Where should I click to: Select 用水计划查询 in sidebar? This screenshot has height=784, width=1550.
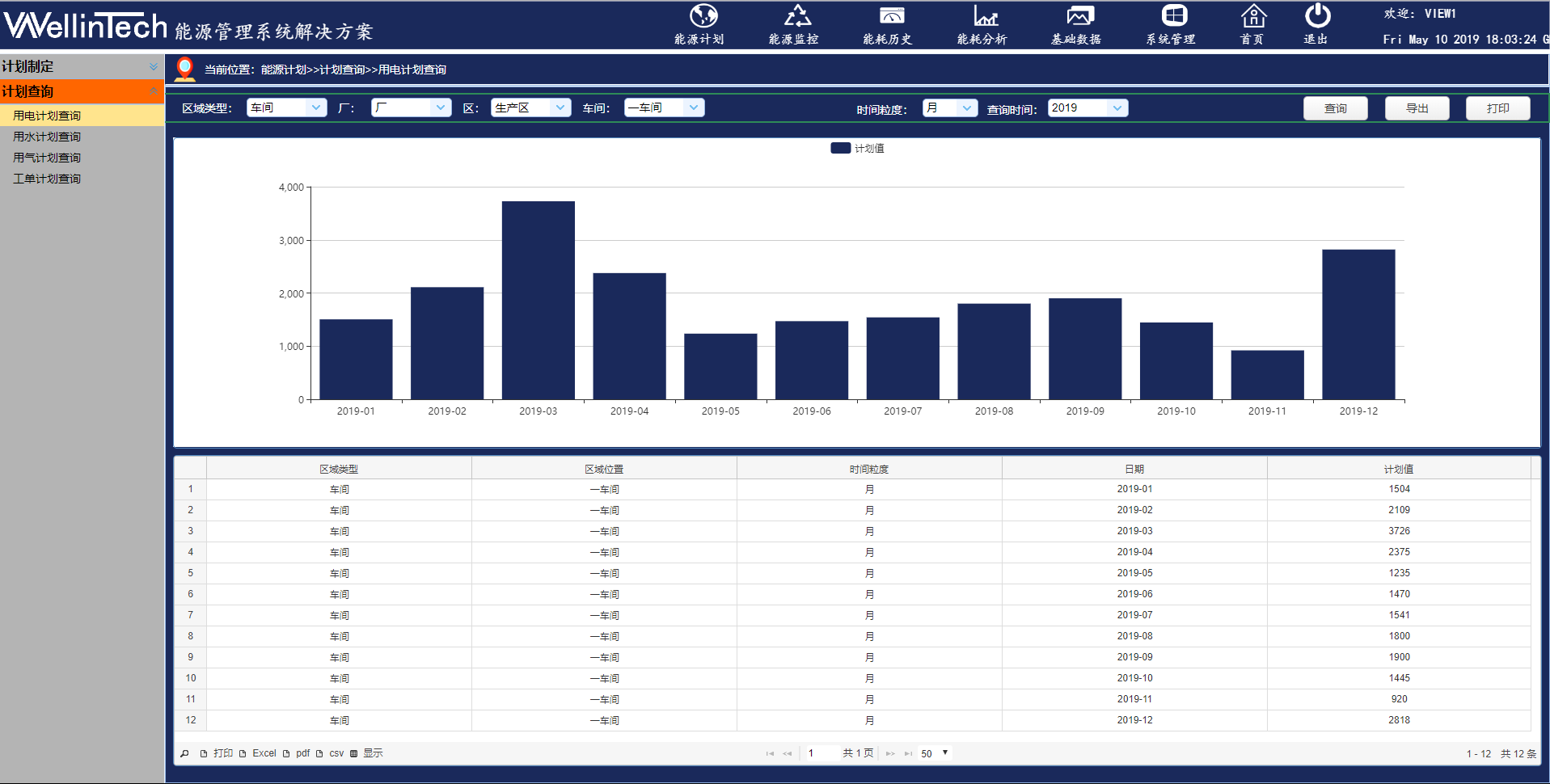pos(82,137)
